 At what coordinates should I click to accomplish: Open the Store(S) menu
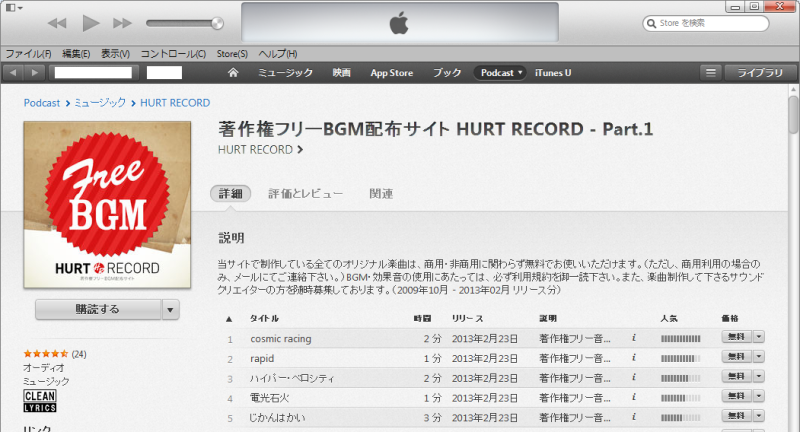click(232, 54)
